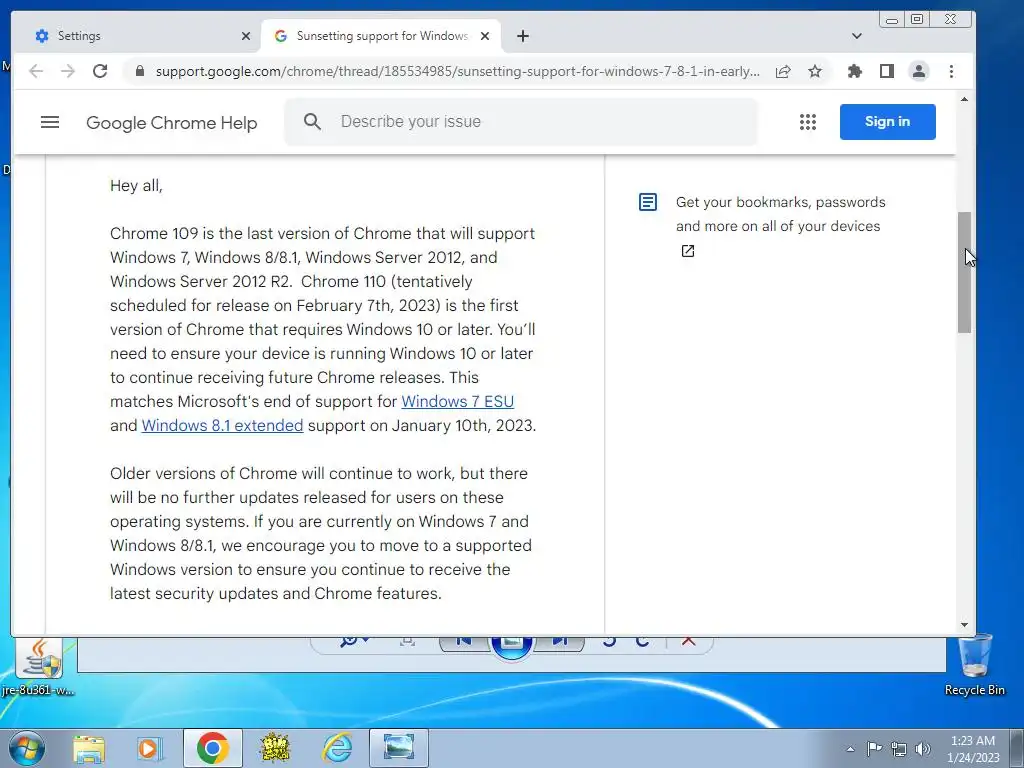Close the Sunsetting support tab

[x=485, y=36]
